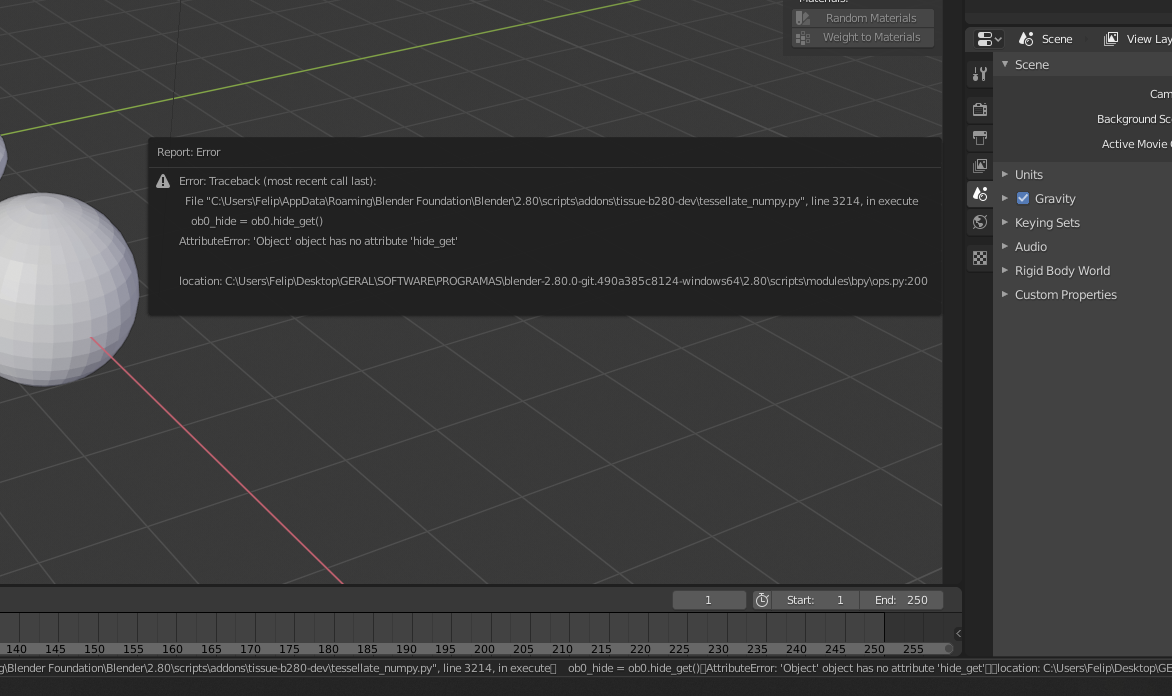Click the "ob0_hide = ob0.hide_get()" line in report
Viewport: 1172px width, 696px height.
tap(257, 221)
